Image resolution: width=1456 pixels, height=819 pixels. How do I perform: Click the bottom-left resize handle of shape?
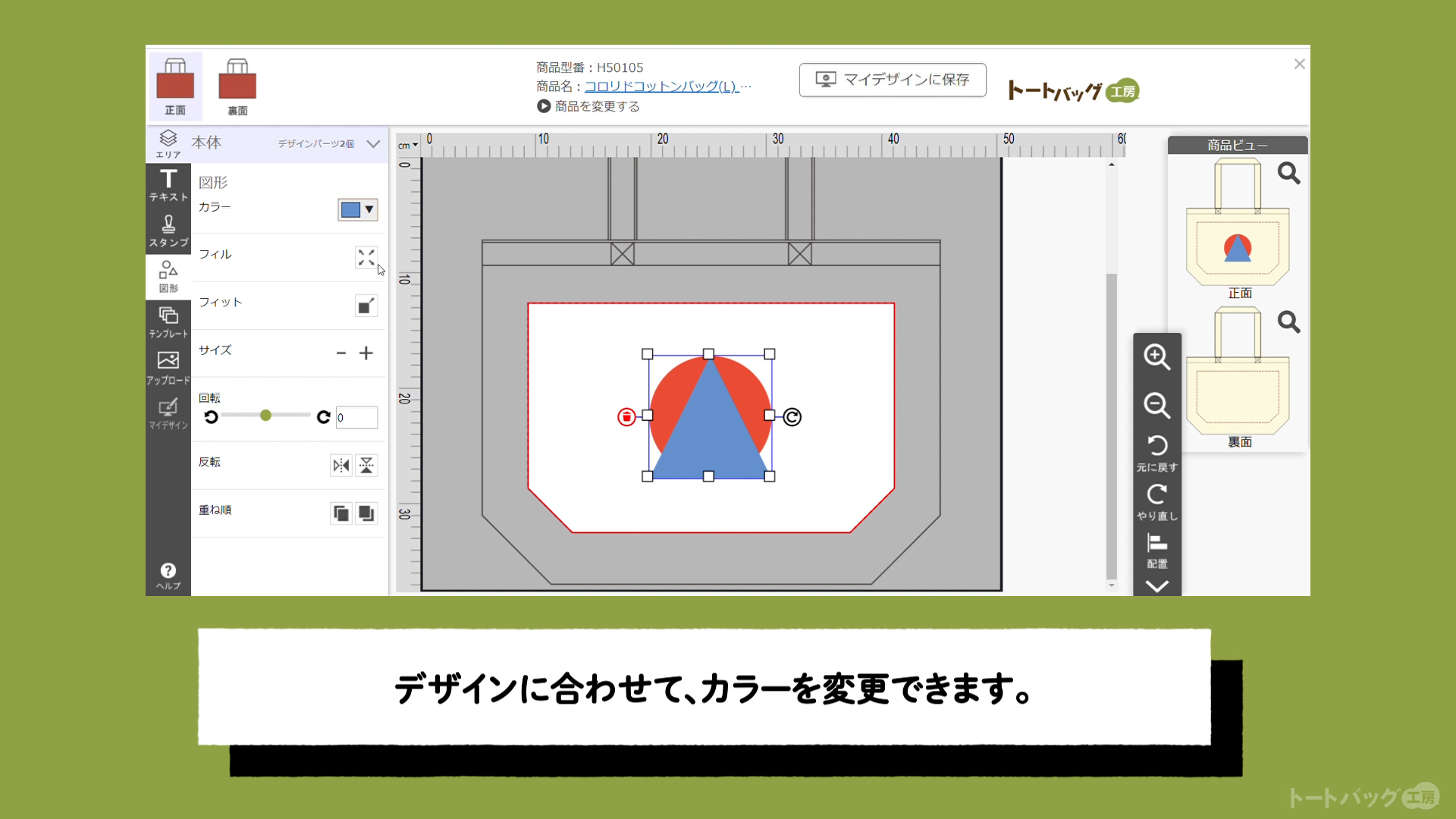648,476
